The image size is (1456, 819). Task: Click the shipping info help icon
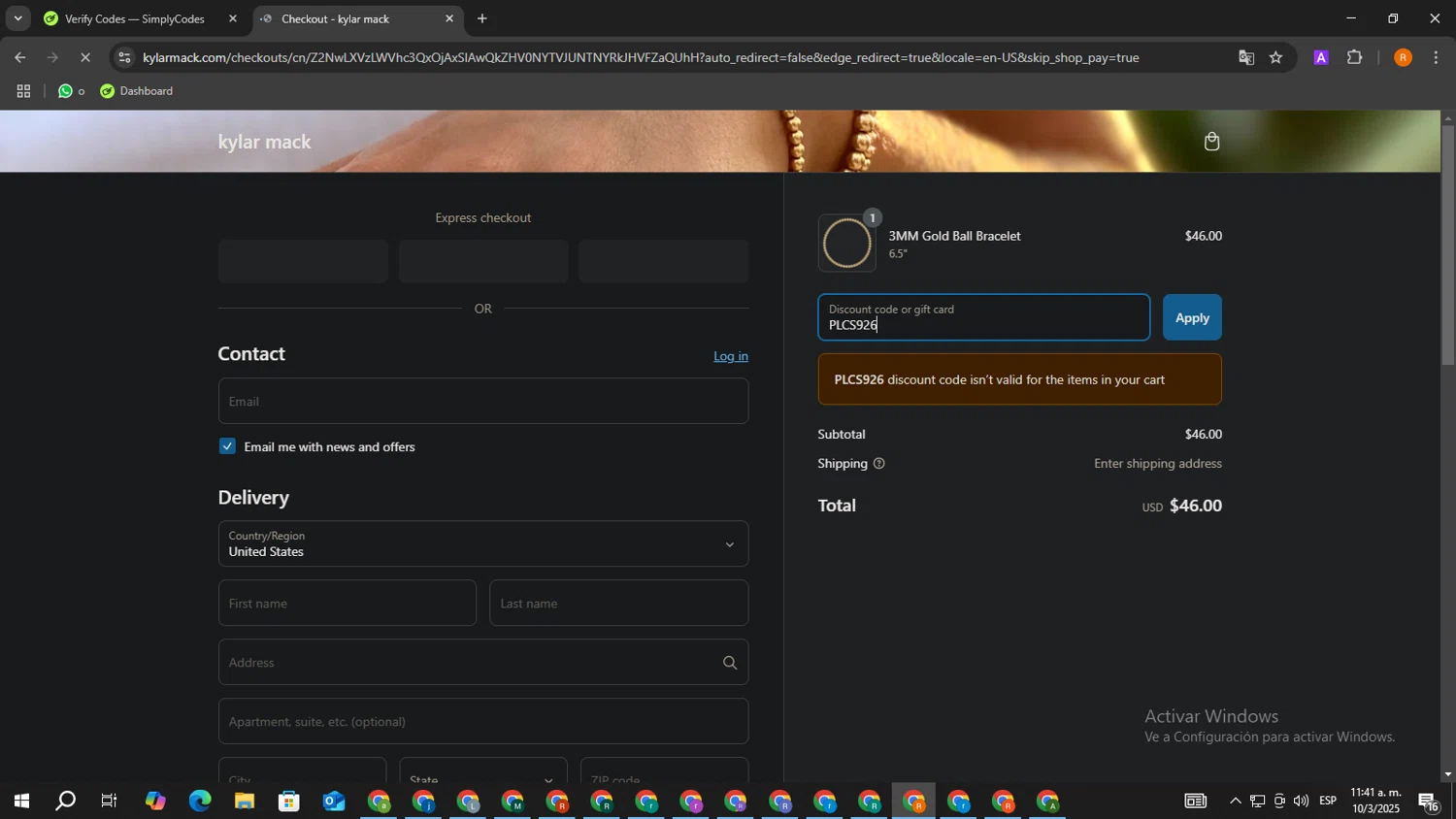879,464
